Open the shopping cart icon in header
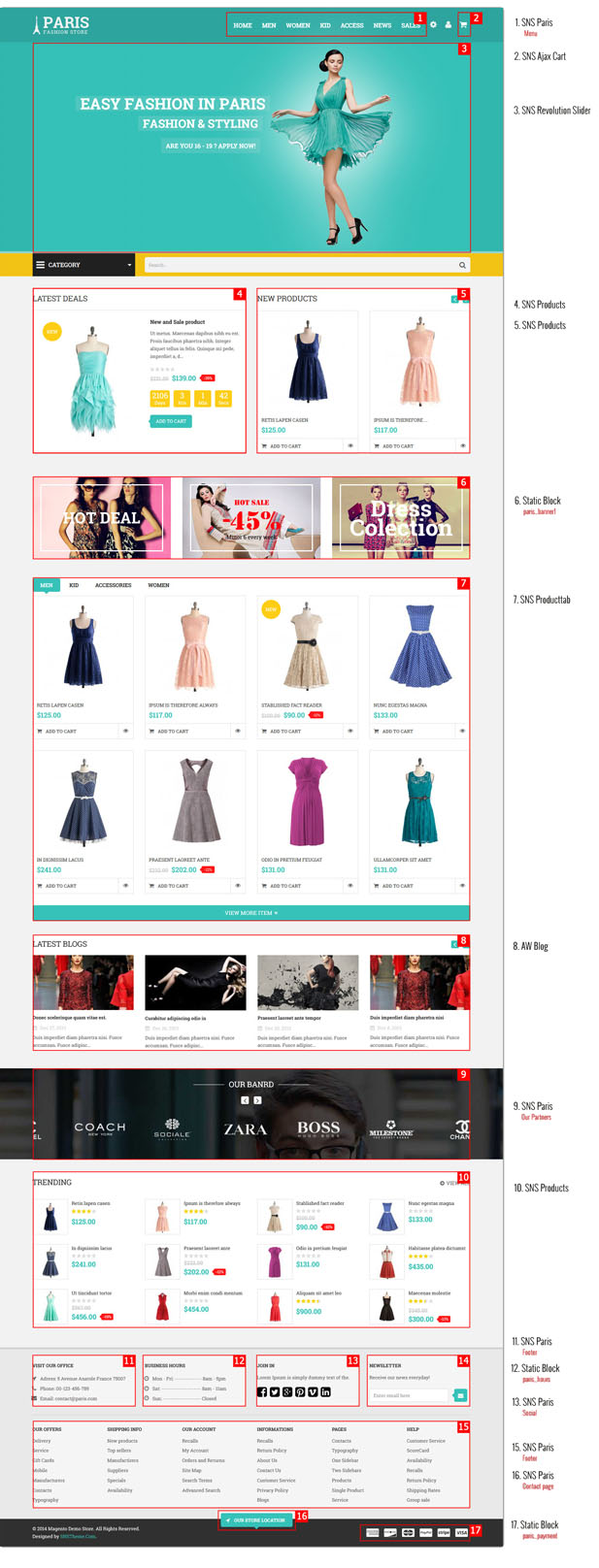Image resolution: width=599 pixels, height=1568 pixels. [463, 25]
